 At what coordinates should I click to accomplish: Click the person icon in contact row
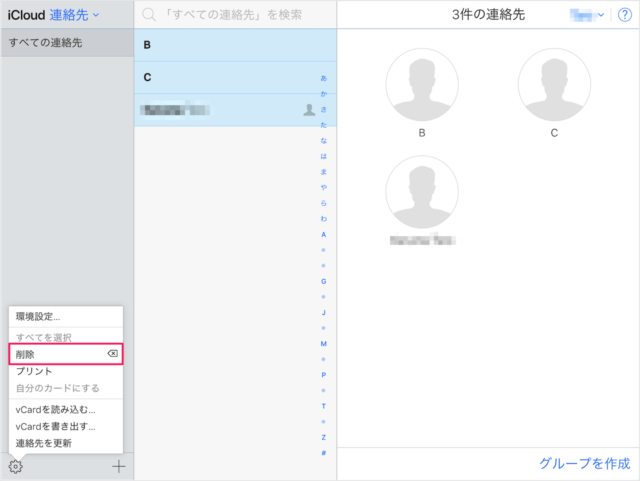pyautogui.click(x=309, y=110)
